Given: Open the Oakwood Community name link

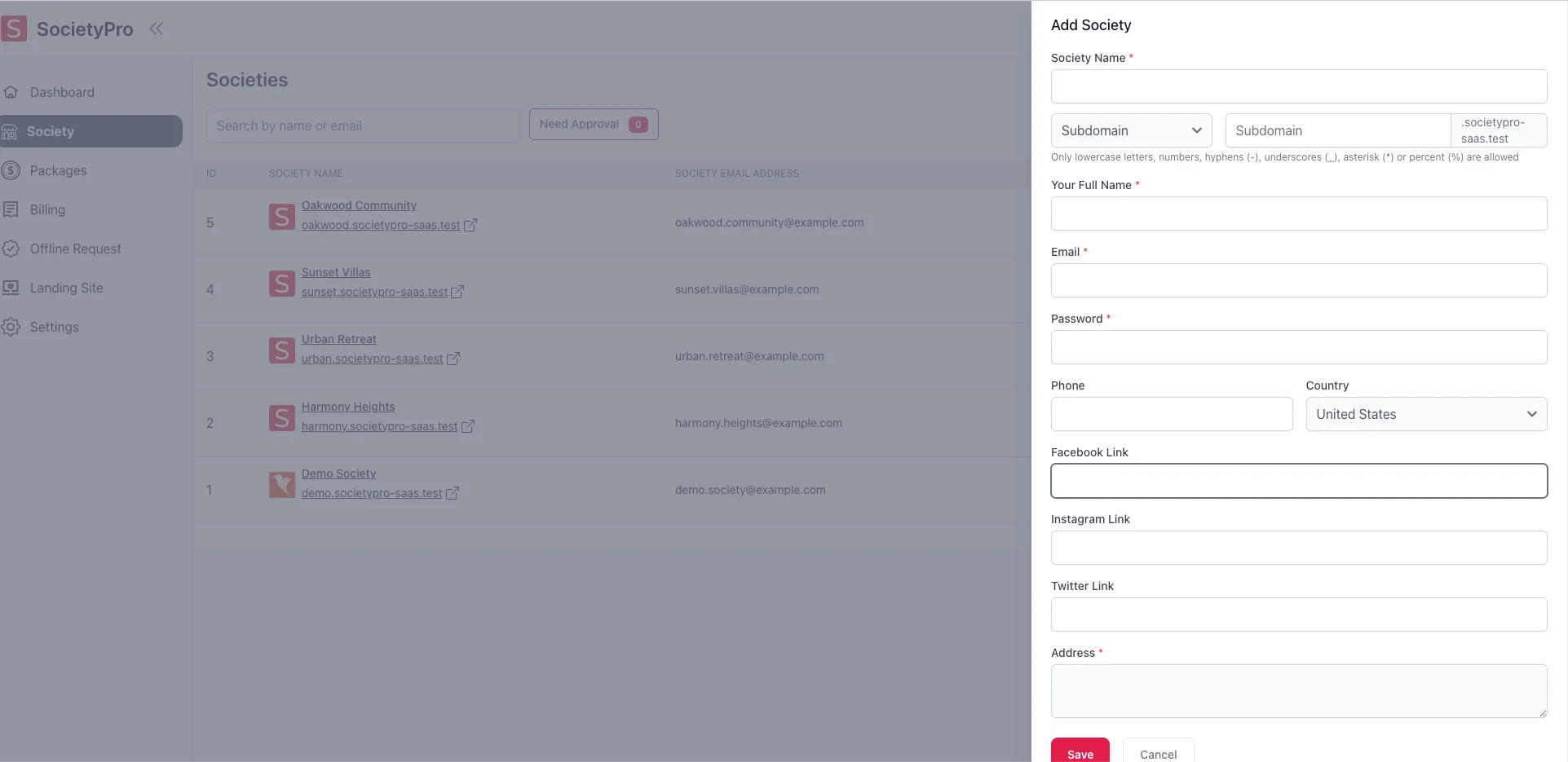Looking at the screenshot, I should click(359, 205).
